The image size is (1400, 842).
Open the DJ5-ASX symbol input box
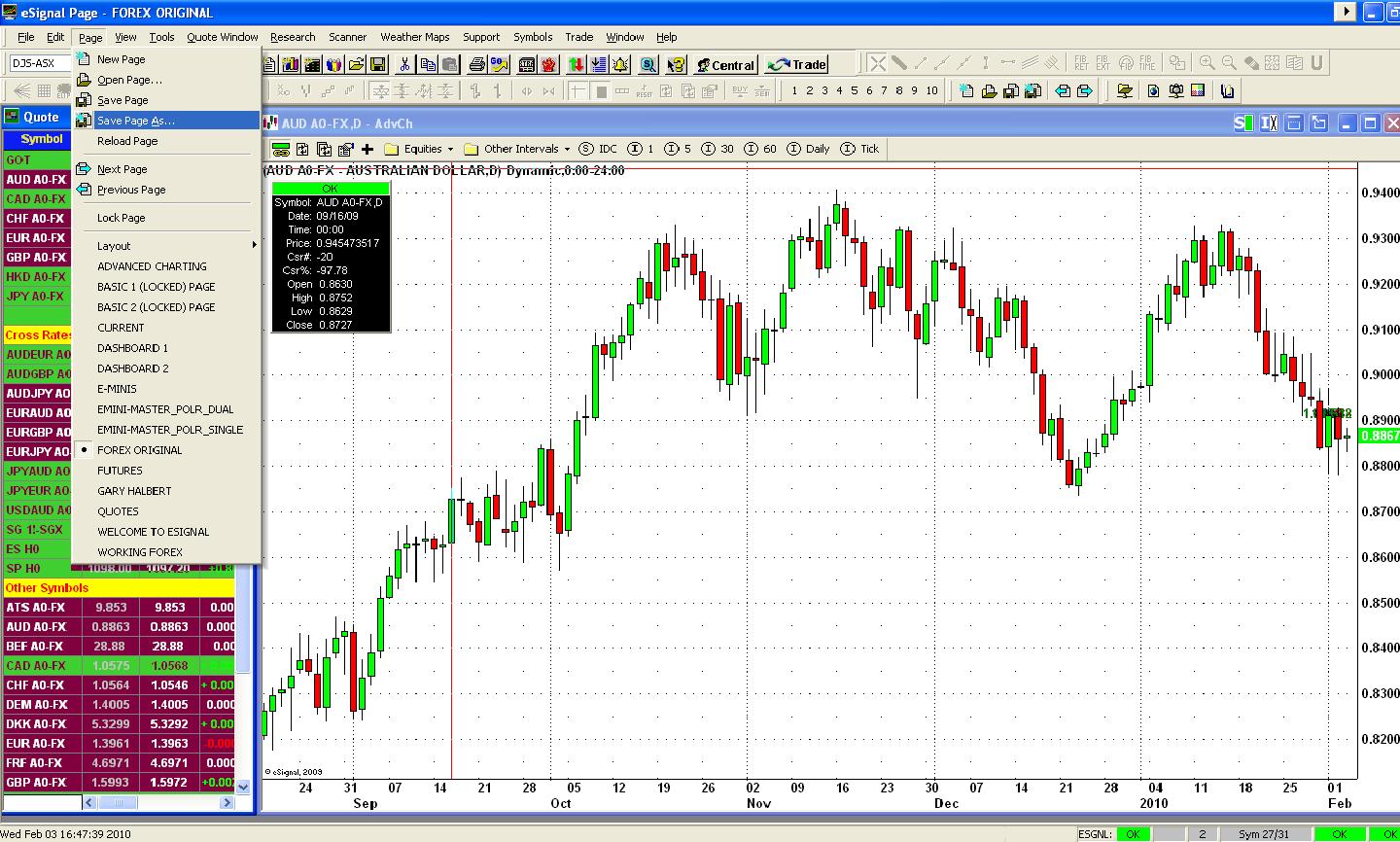tap(39, 63)
